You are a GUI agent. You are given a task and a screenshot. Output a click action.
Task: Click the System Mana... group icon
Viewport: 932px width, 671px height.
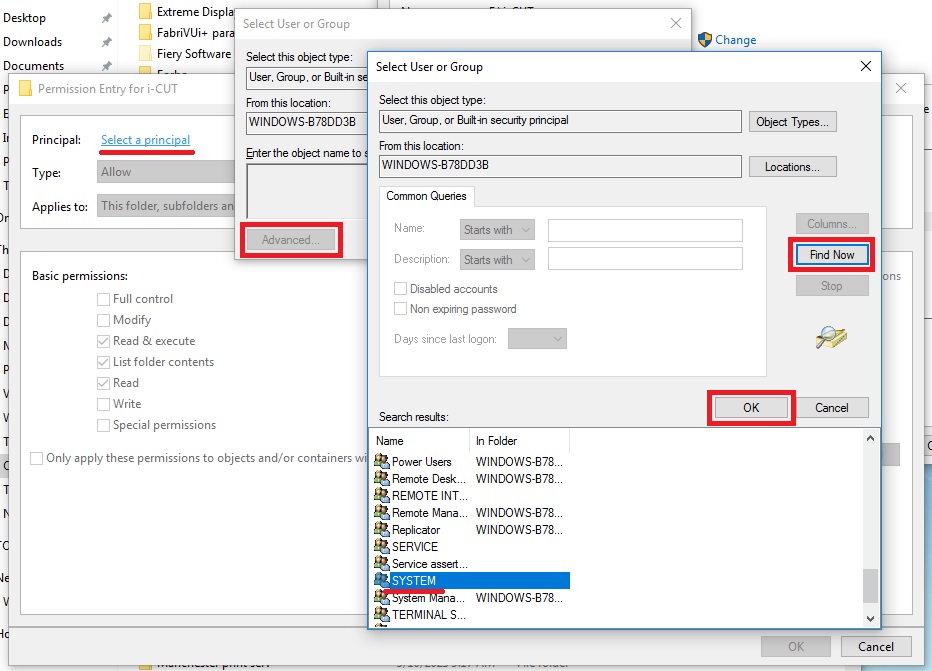[x=383, y=597]
